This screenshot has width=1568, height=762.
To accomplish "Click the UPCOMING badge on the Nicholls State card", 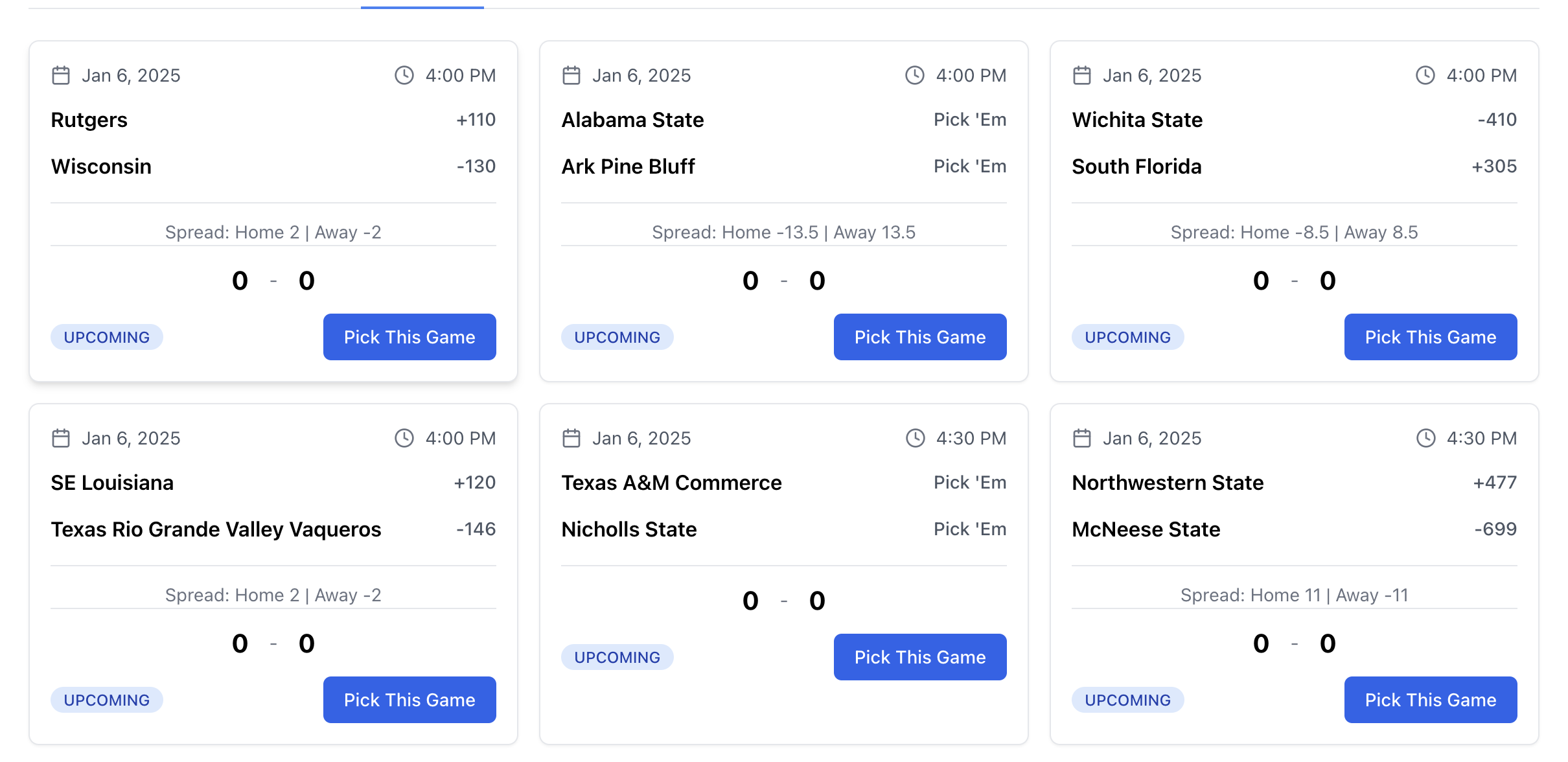I will (x=617, y=657).
